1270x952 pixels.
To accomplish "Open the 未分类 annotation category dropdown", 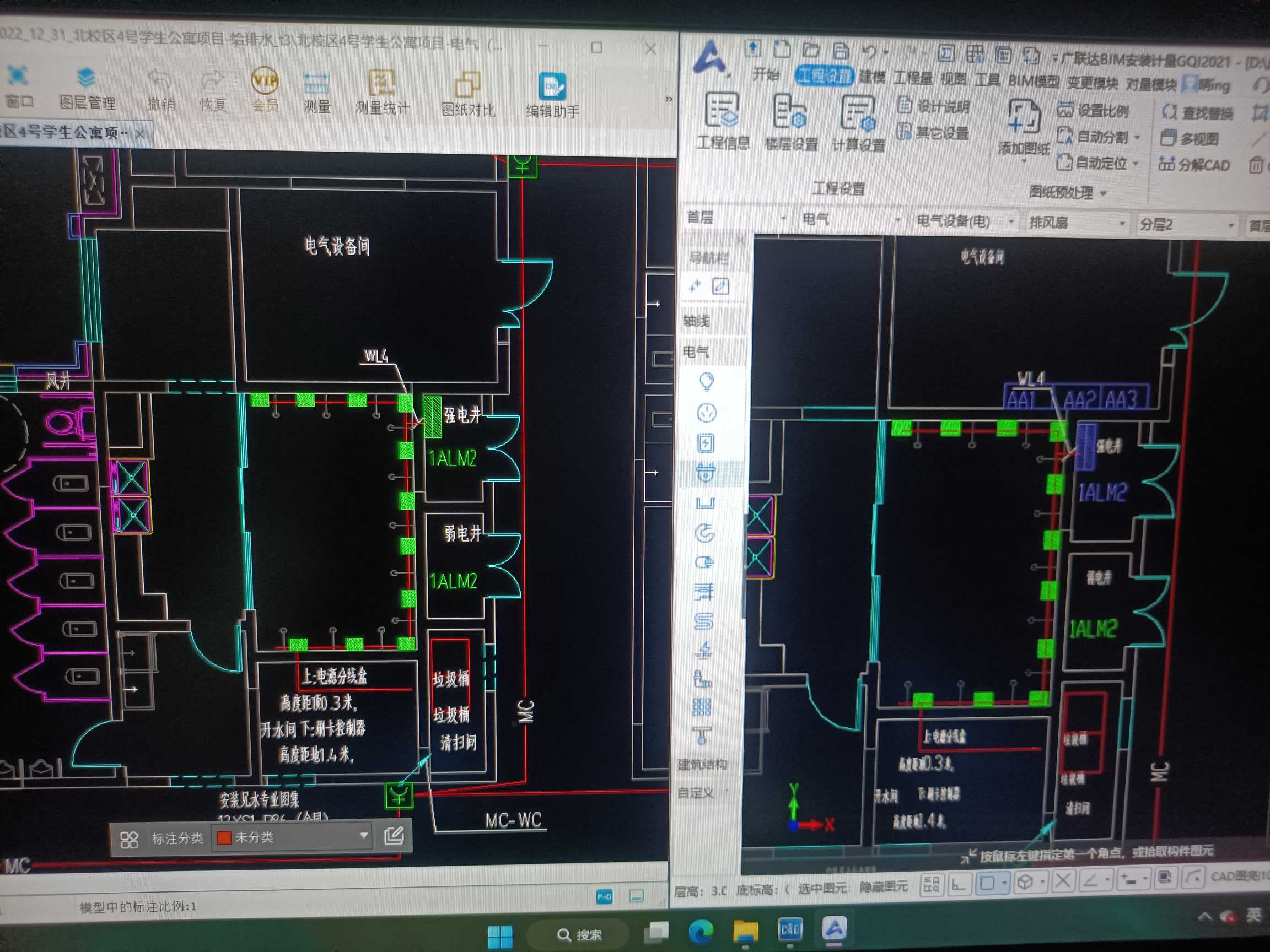I will click(292, 837).
